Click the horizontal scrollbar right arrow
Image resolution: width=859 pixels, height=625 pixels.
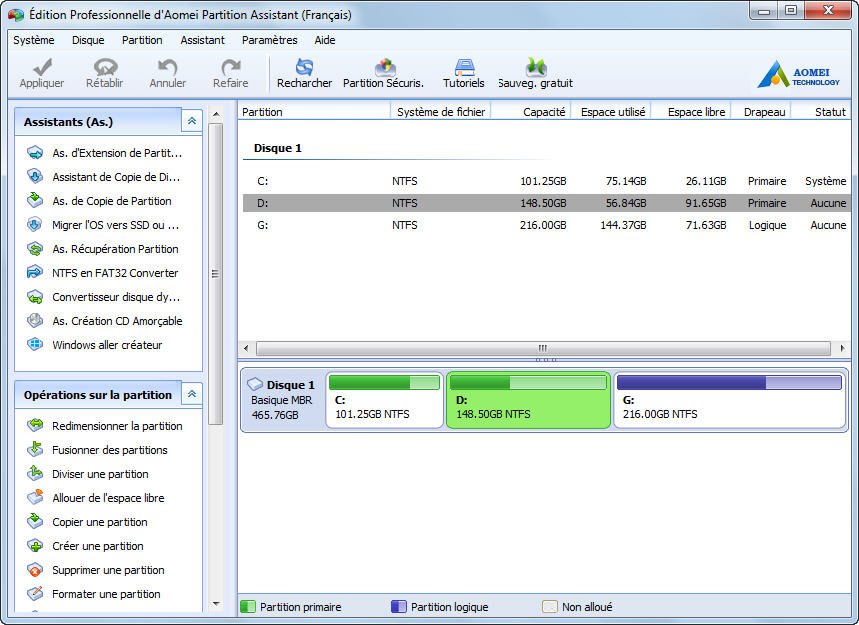point(842,348)
